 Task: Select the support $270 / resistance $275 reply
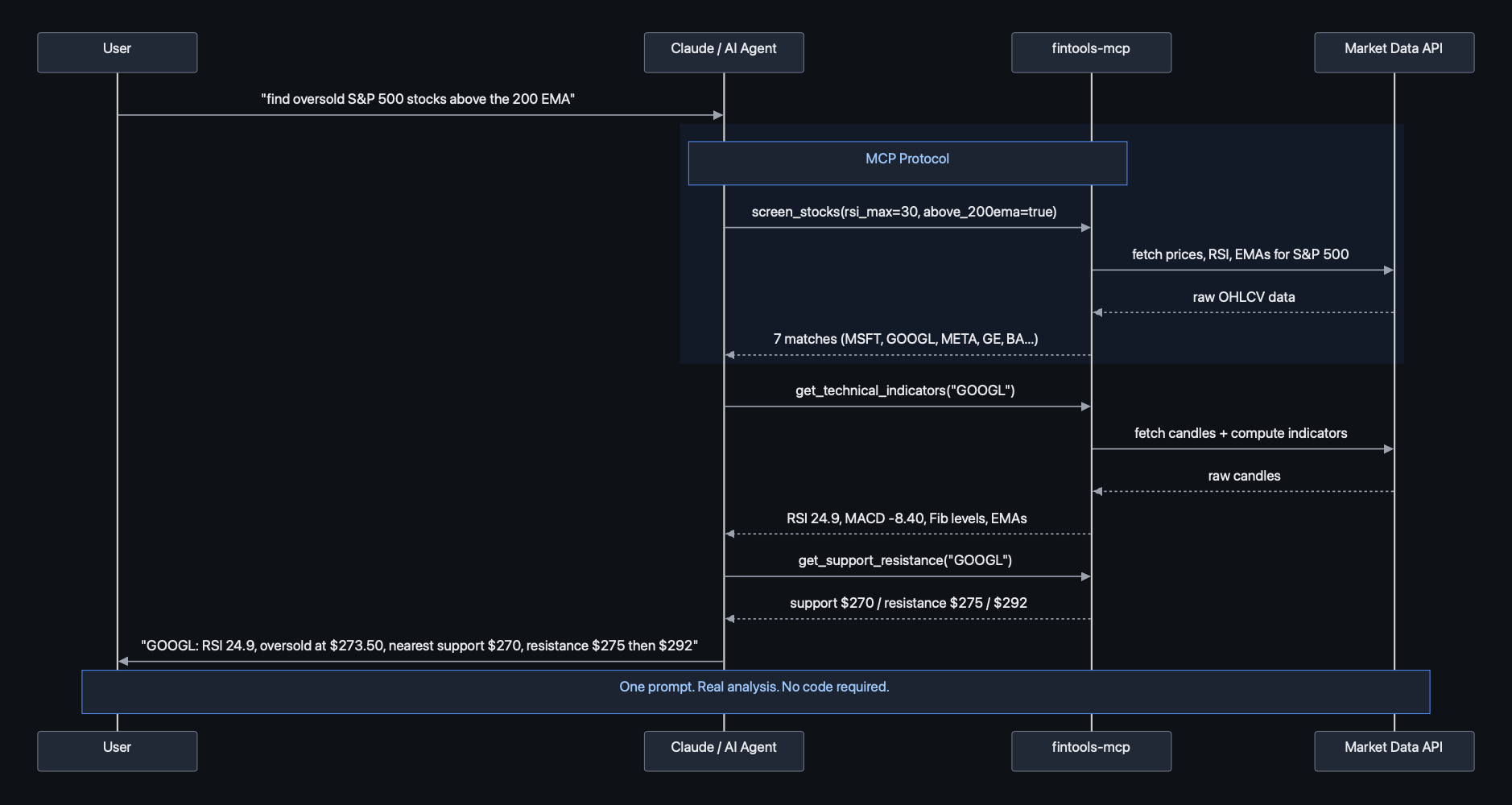pos(907,602)
